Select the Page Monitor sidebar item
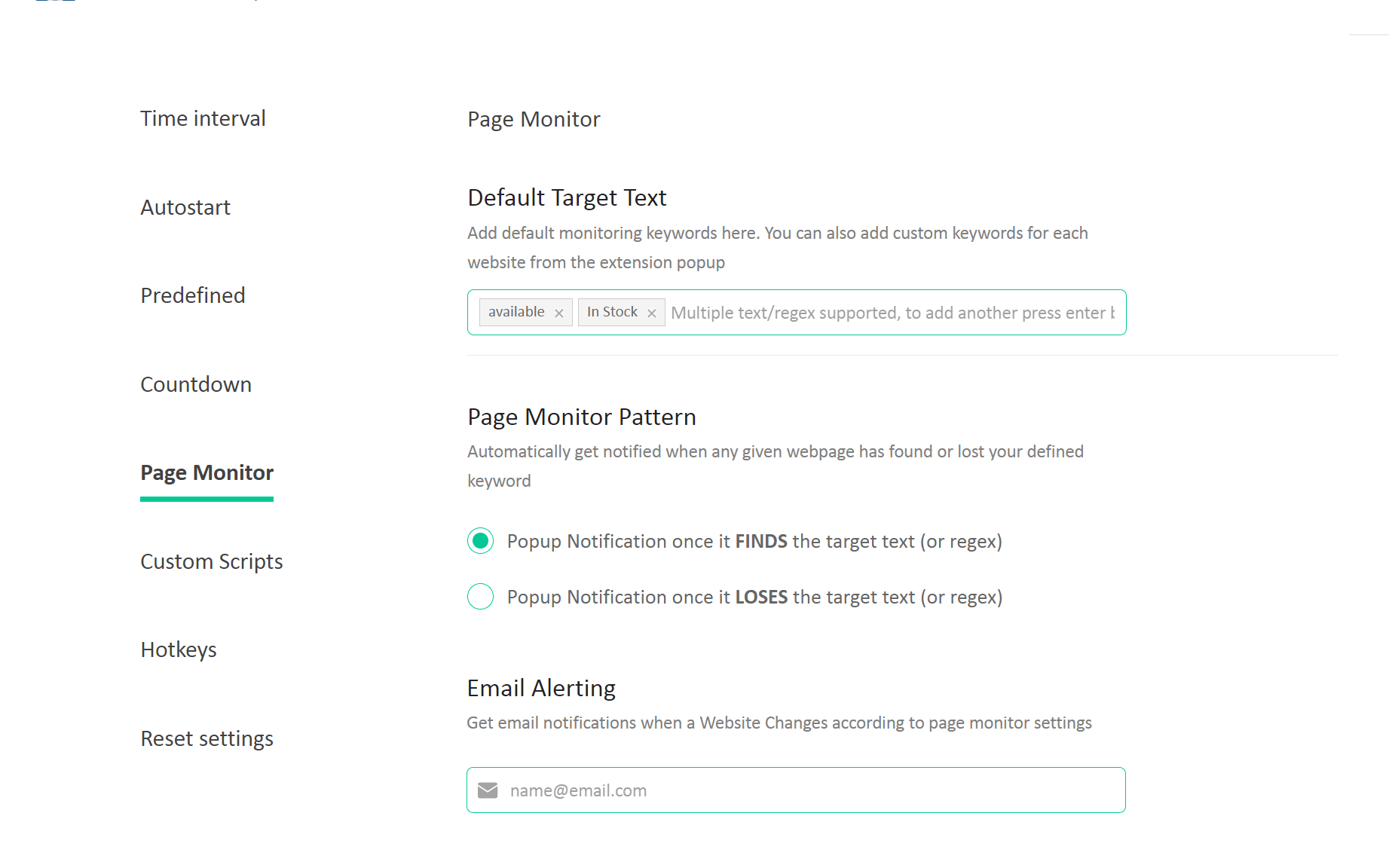 [207, 472]
